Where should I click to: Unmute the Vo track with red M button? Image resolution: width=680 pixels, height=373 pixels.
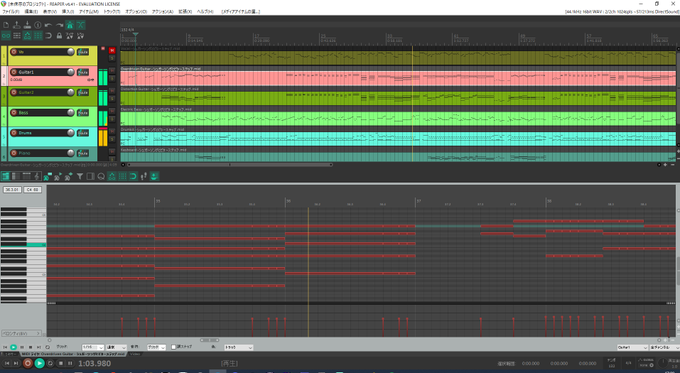point(112,50)
